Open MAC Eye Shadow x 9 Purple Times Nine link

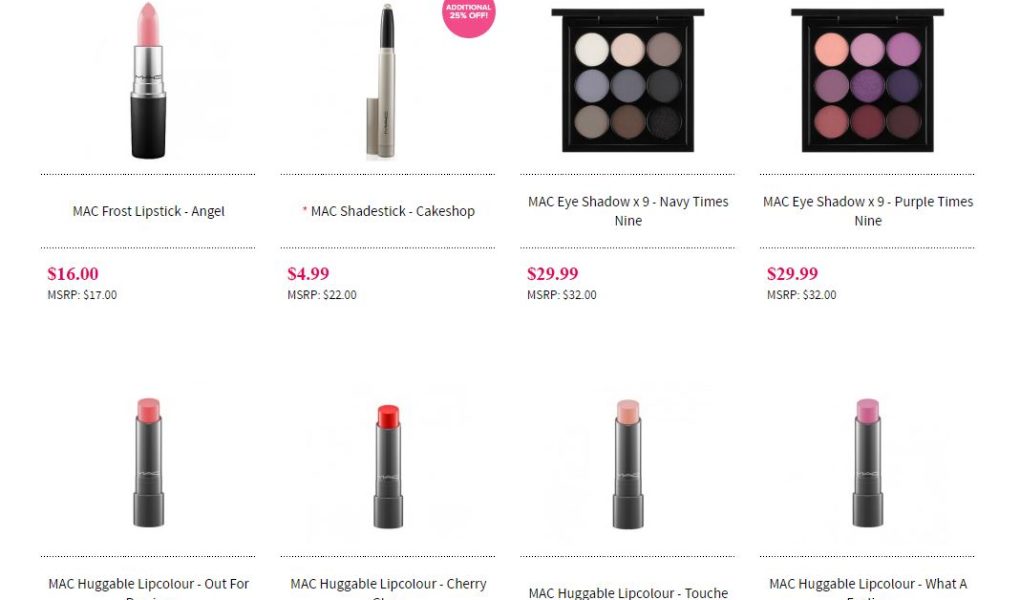tap(868, 211)
